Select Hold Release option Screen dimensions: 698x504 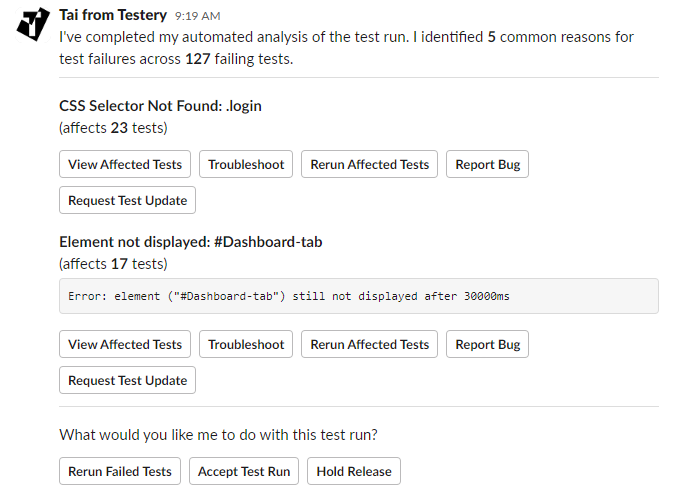point(354,471)
